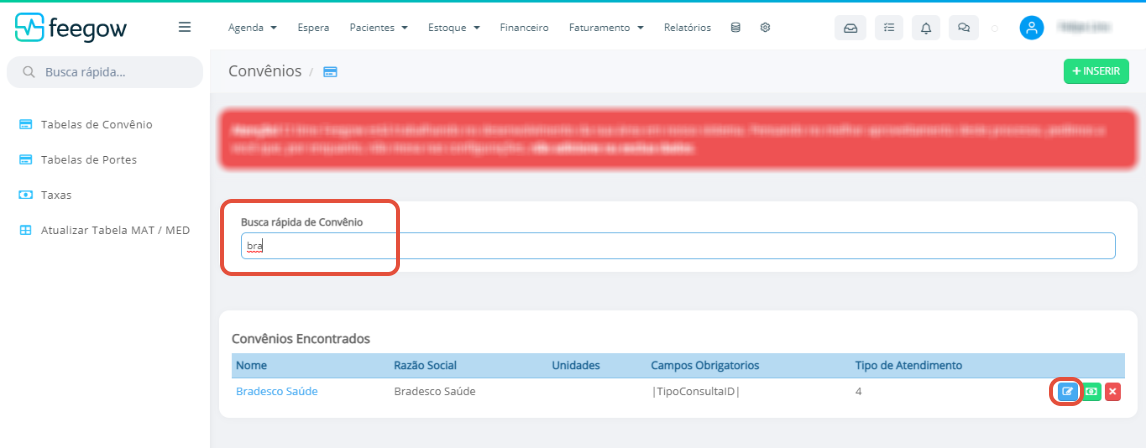Click the Convênios page title
Viewport: 1146px width, 448px height.
coord(265,71)
